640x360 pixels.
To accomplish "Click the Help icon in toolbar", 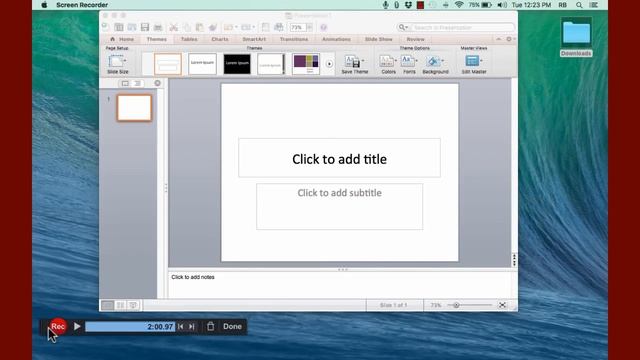I will 324,27.
